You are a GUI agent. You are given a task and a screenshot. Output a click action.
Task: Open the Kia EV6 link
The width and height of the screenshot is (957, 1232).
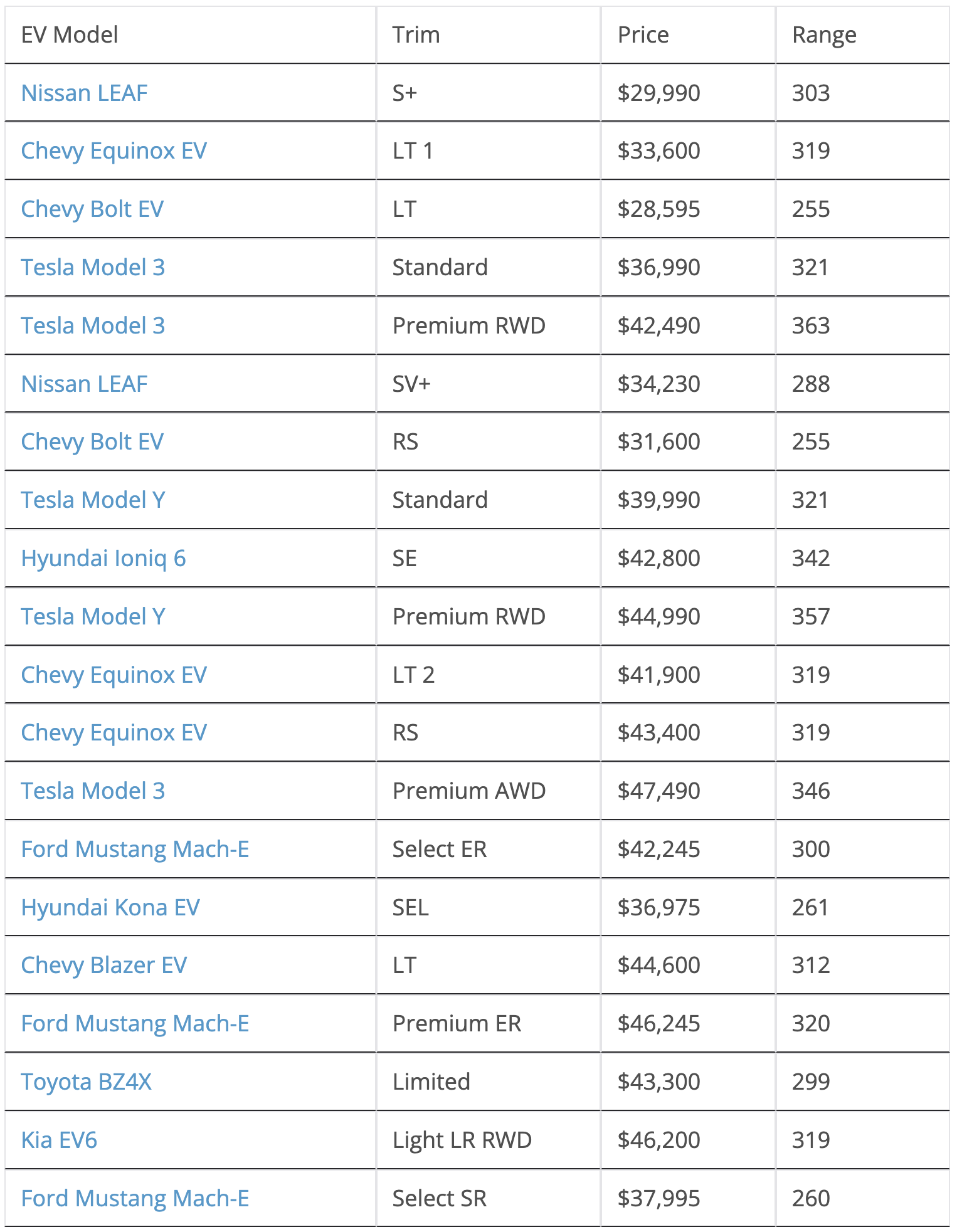59,1140
